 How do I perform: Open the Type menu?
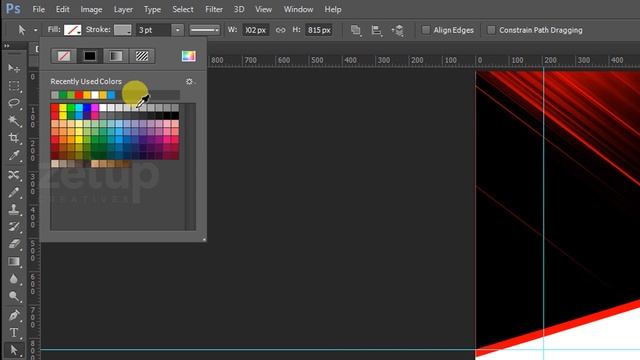pos(152,9)
